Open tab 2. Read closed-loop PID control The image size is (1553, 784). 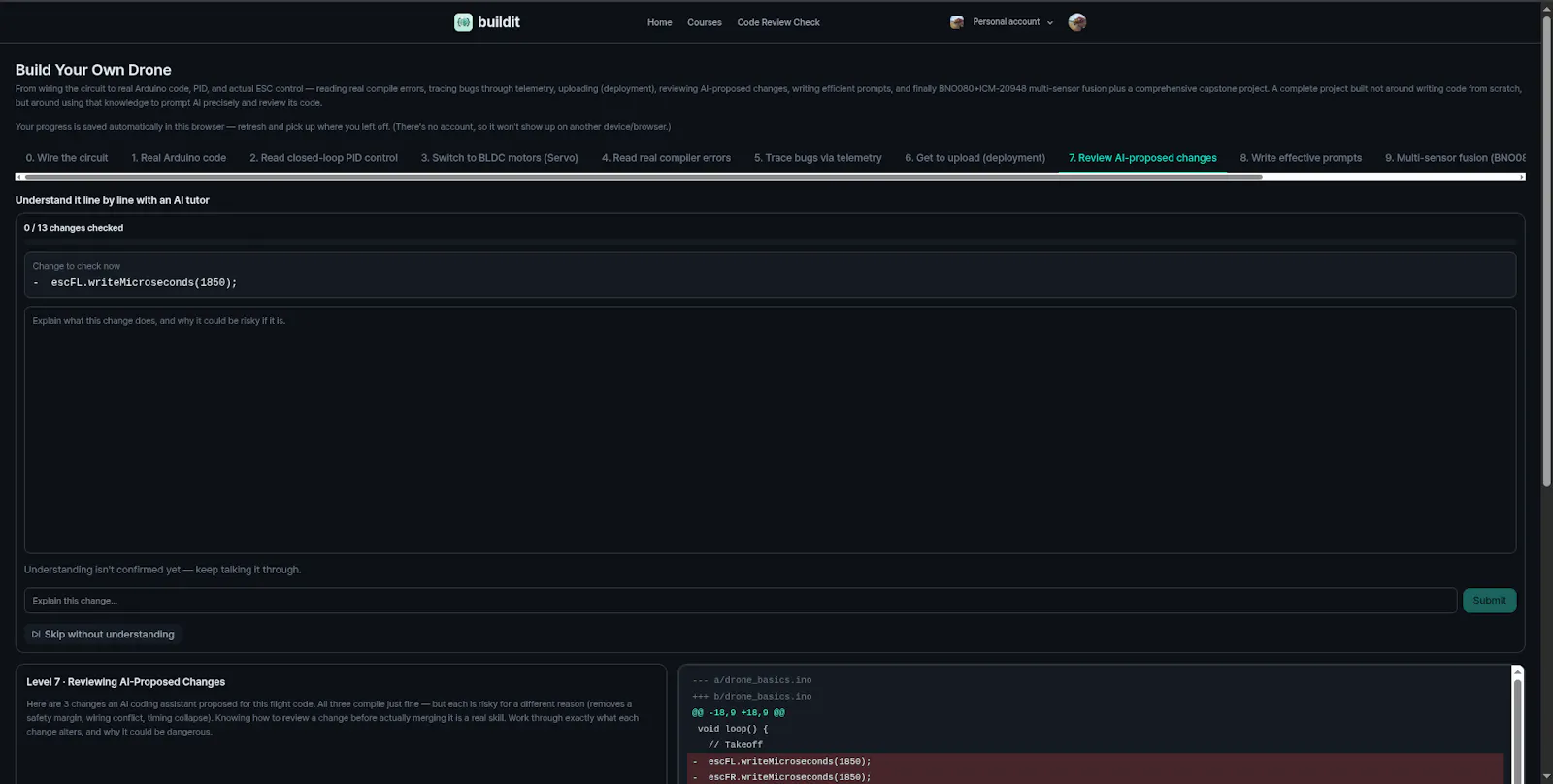click(323, 158)
